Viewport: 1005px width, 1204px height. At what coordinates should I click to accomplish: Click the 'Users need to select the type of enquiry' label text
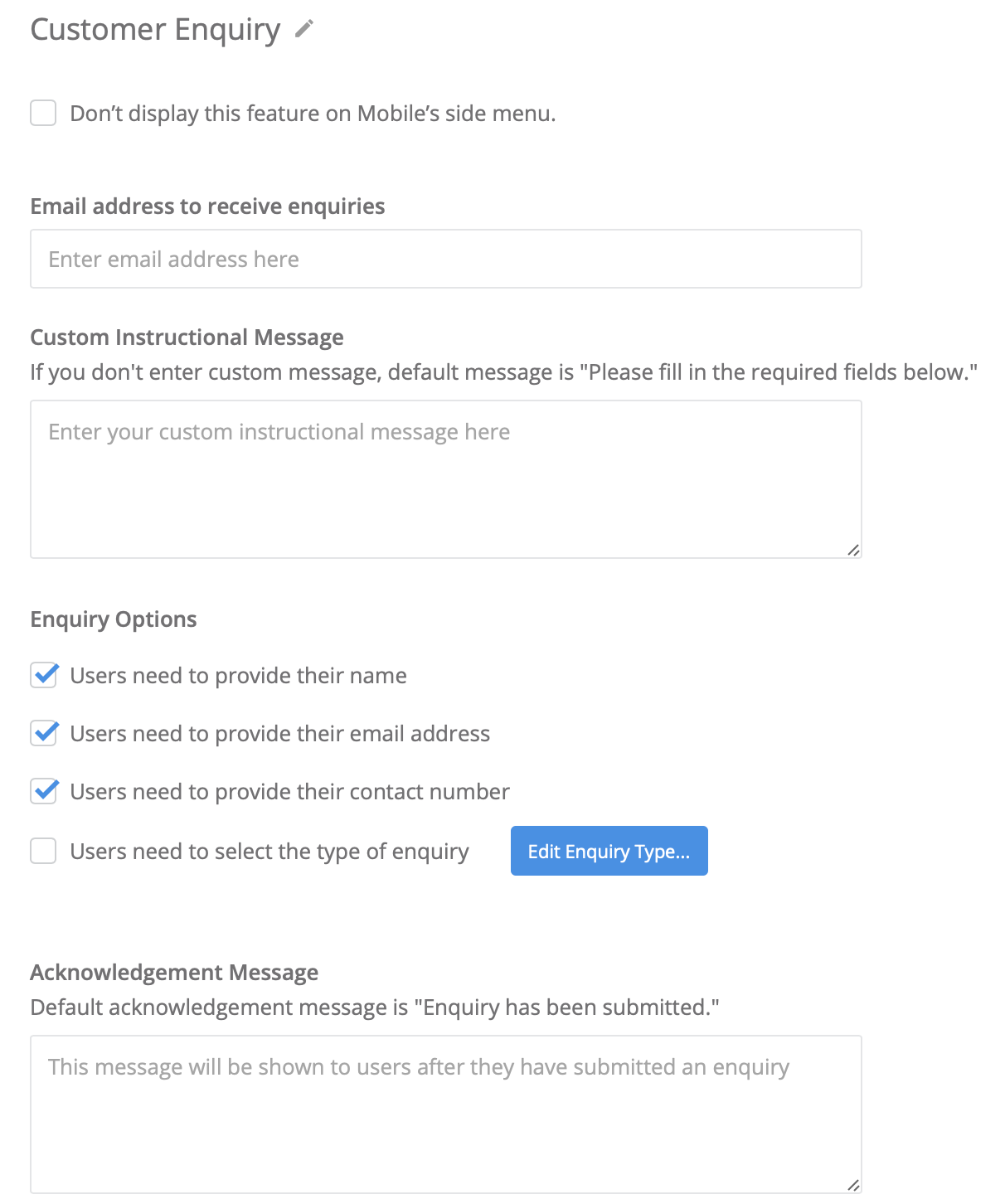(269, 852)
